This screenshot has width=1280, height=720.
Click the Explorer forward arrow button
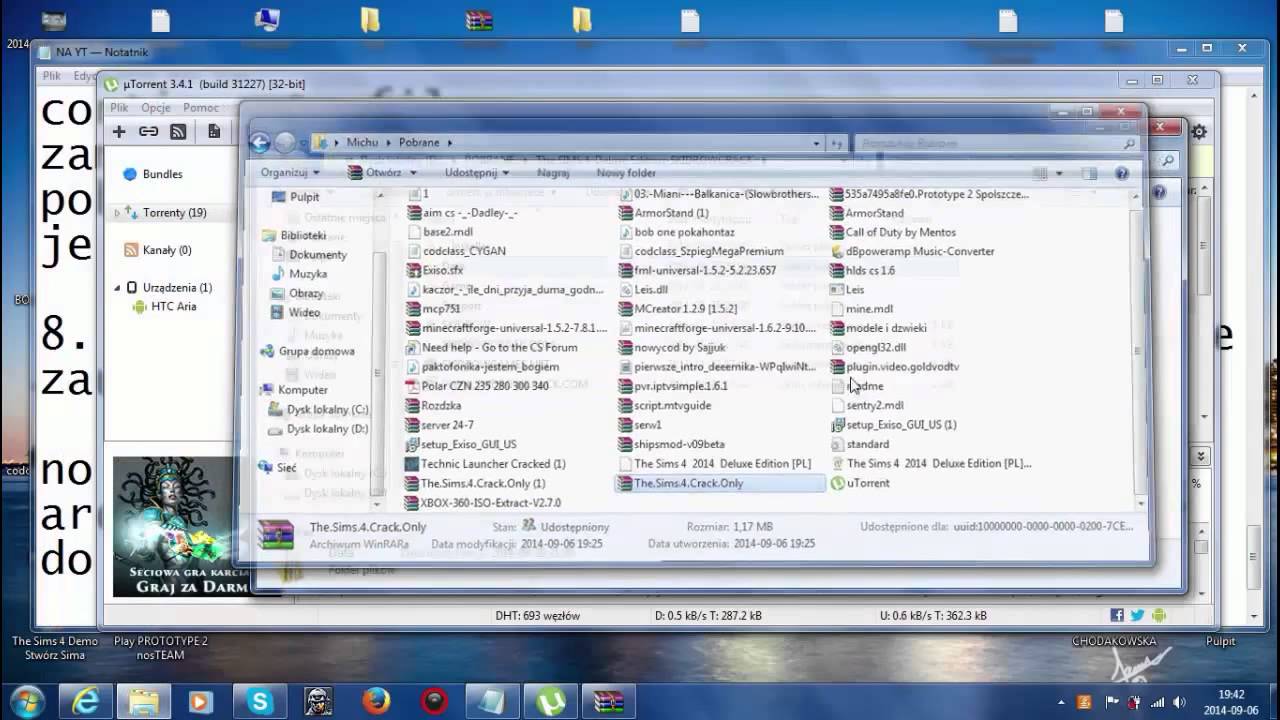point(285,143)
